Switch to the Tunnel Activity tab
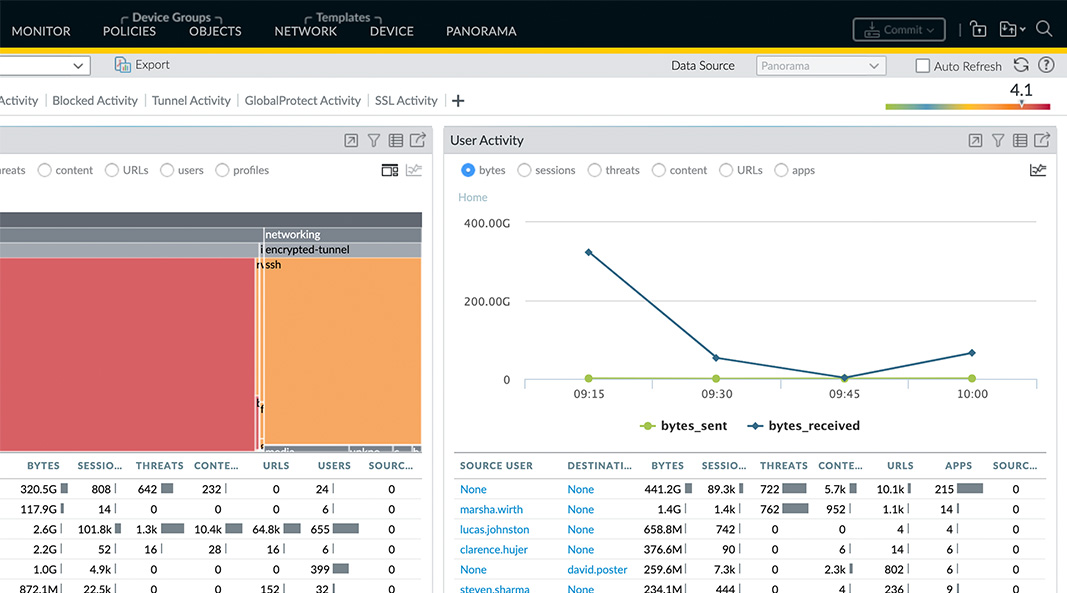The width and height of the screenshot is (1067, 593). click(x=191, y=100)
